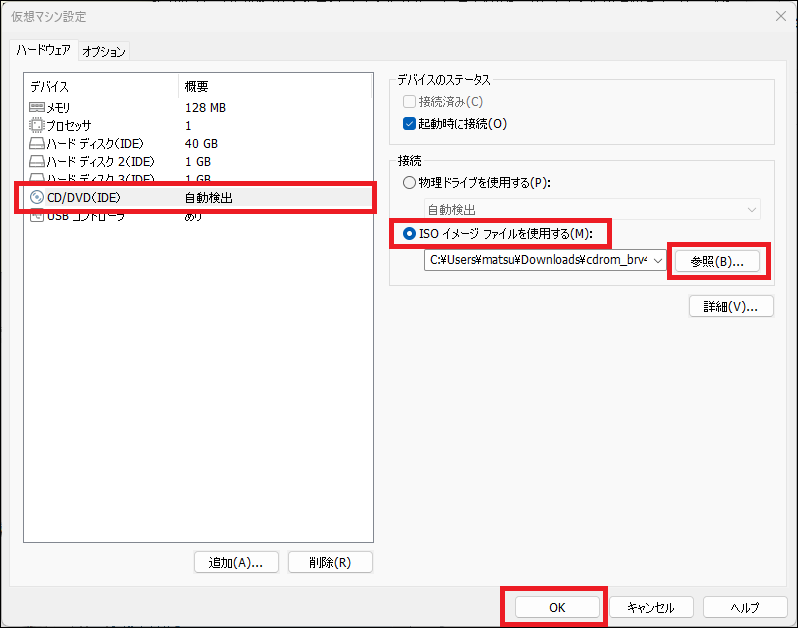
Task: Click the ISO file path text field
Action: pyautogui.click(x=537, y=260)
